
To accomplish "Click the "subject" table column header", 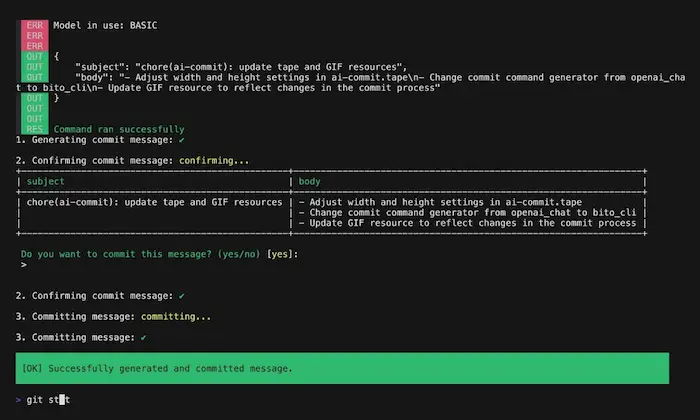I will tap(45, 181).
